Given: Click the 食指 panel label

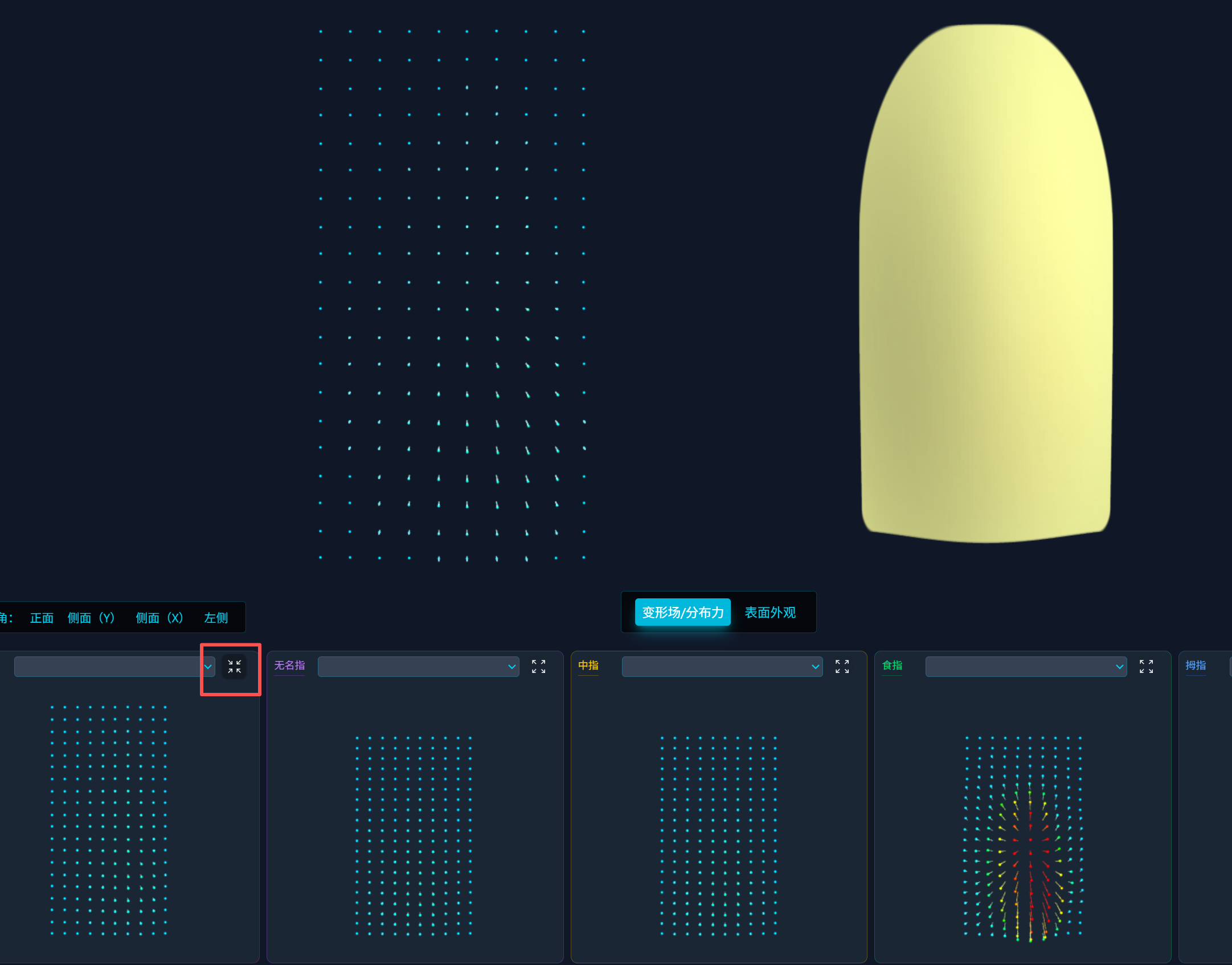Looking at the screenshot, I should point(892,666).
